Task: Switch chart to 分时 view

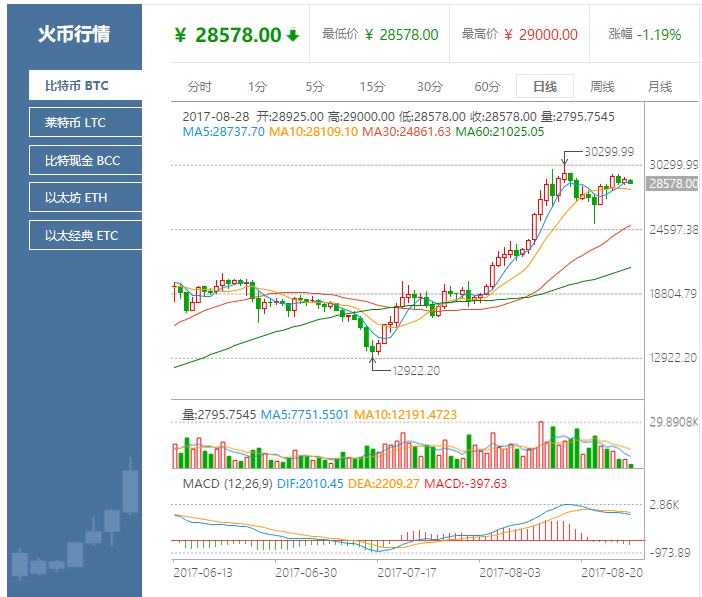Action: point(199,86)
